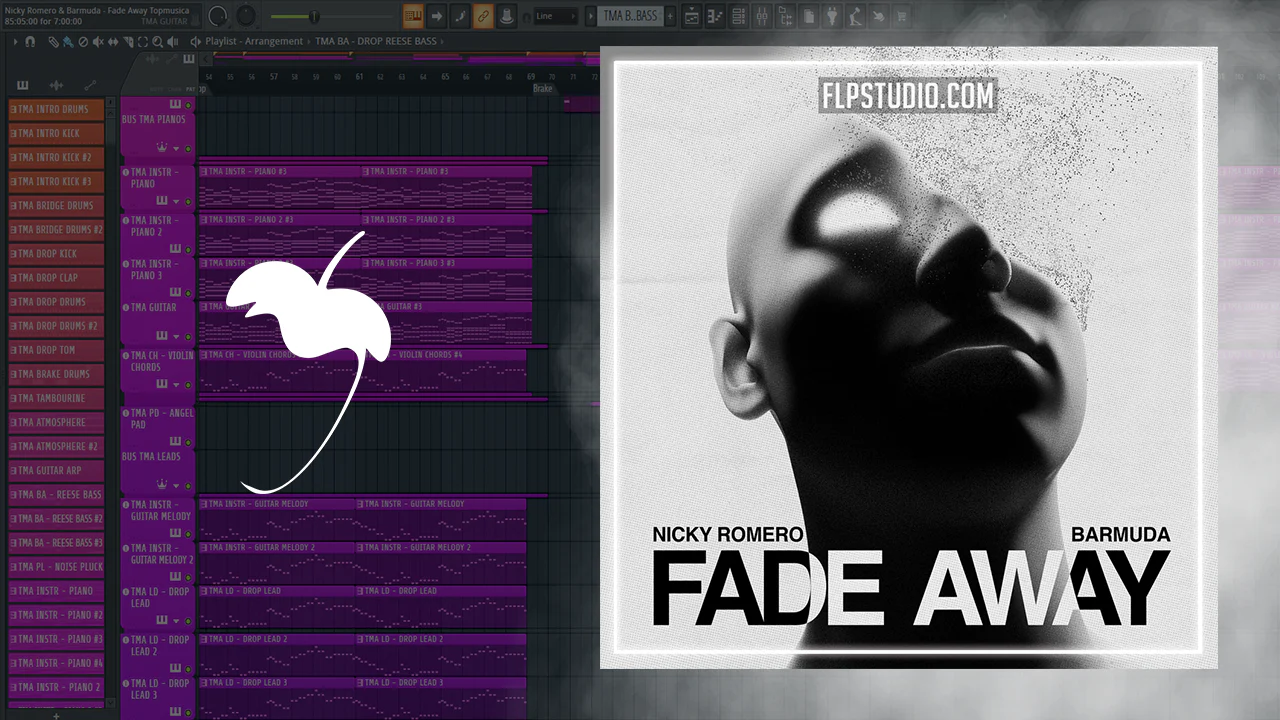Toggle mute LED on TMA PD - ANGEL PAD
This screenshot has height=720, width=1280.
187,441
